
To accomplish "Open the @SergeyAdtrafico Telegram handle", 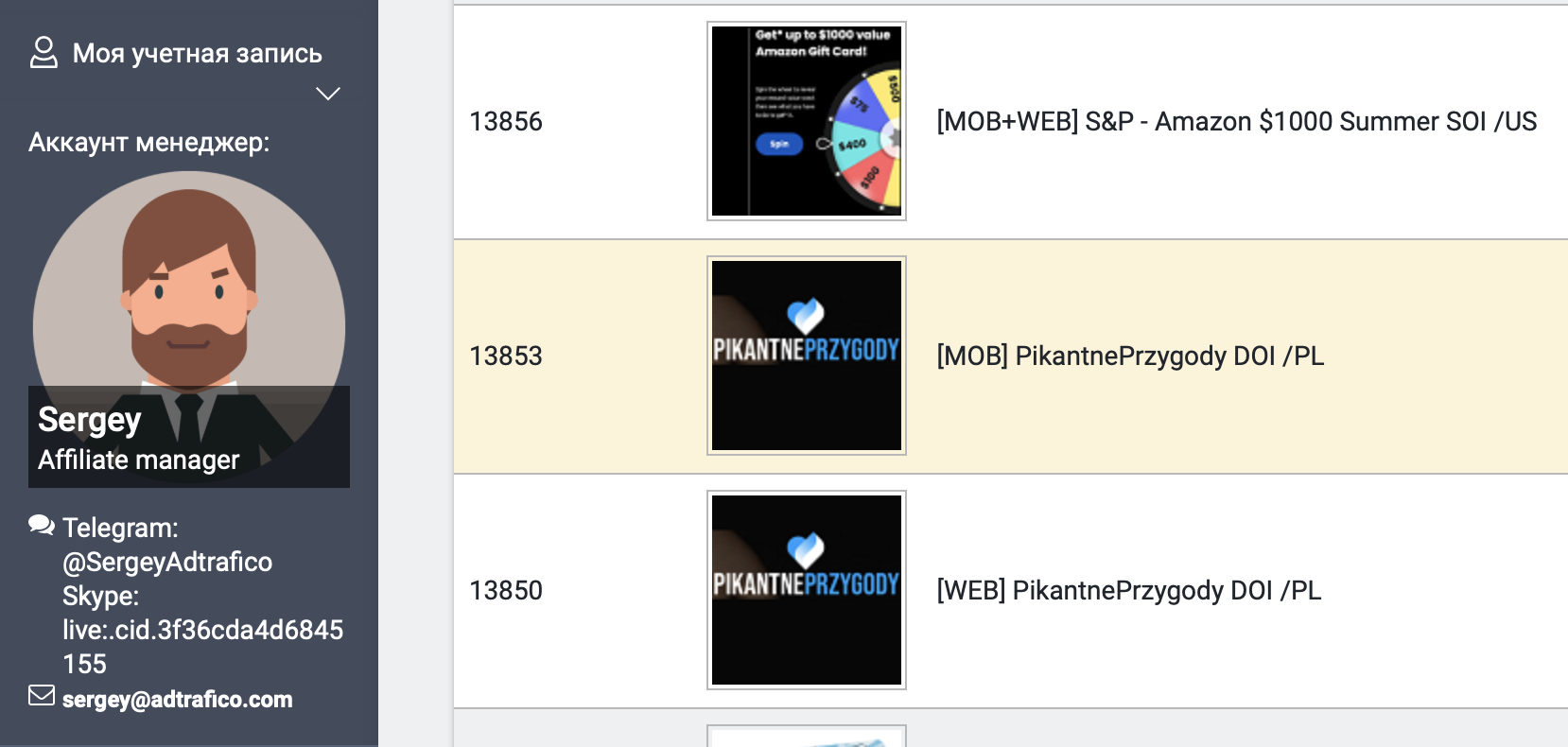I will pos(167,562).
